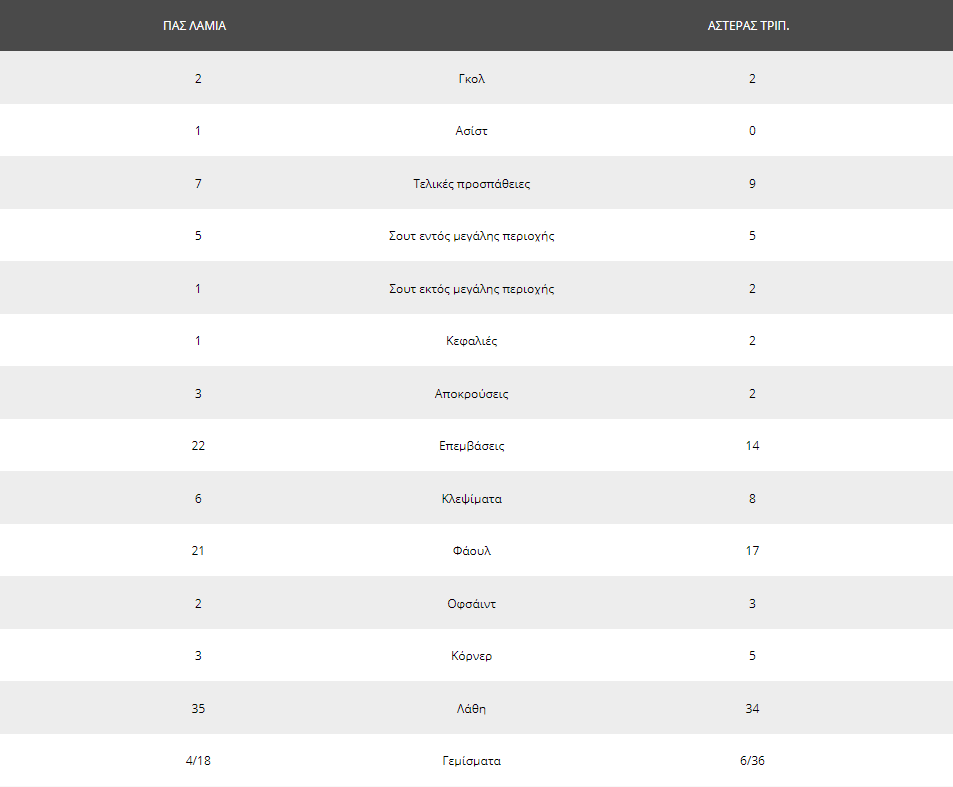Image resolution: width=953 pixels, height=787 pixels.
Task: Select the Γκολ statistic label
Action: [x=472, y=78]
